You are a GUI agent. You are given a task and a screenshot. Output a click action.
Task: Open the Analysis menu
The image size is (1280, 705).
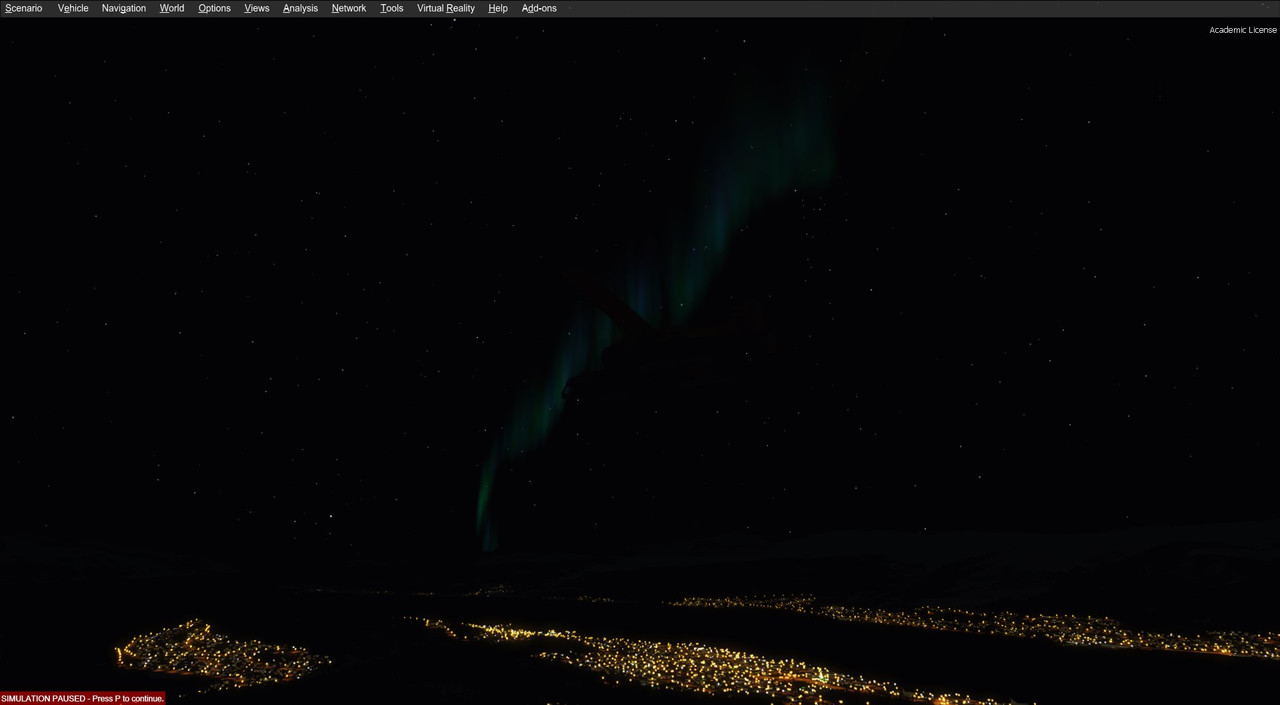click(300, 8)
